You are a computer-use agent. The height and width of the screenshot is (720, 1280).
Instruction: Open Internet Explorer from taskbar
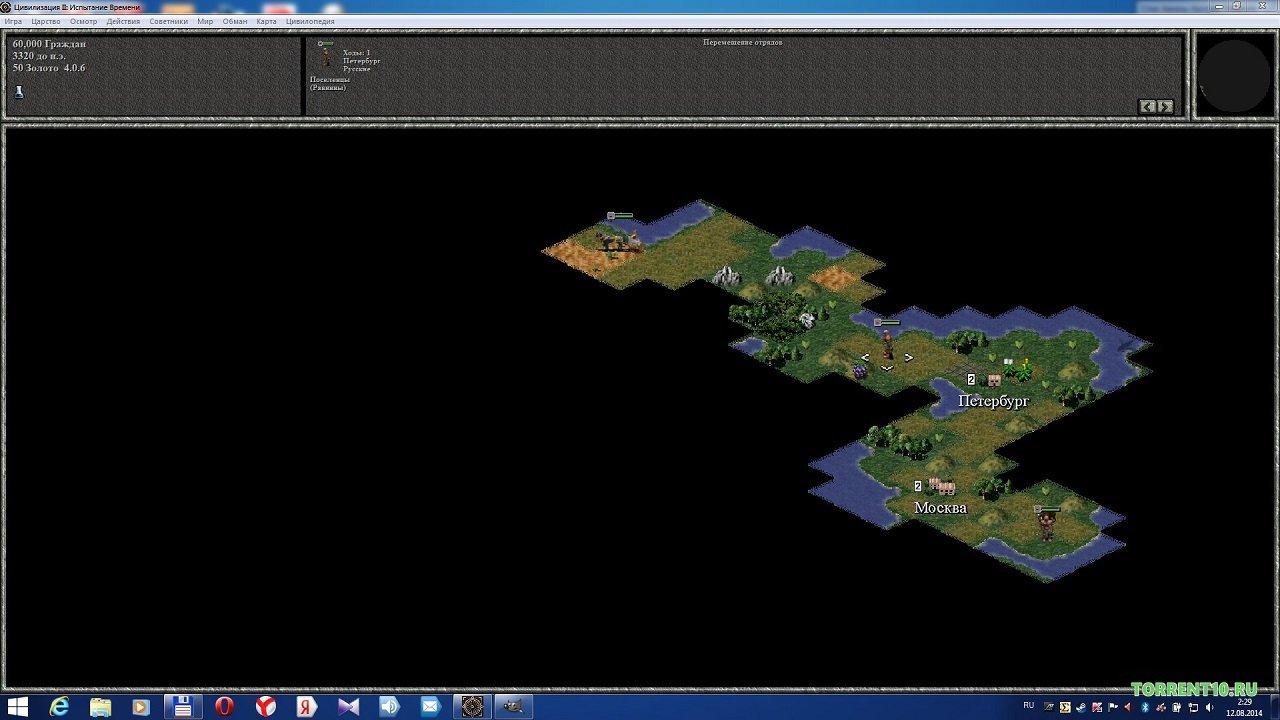[x=59, y=706]
